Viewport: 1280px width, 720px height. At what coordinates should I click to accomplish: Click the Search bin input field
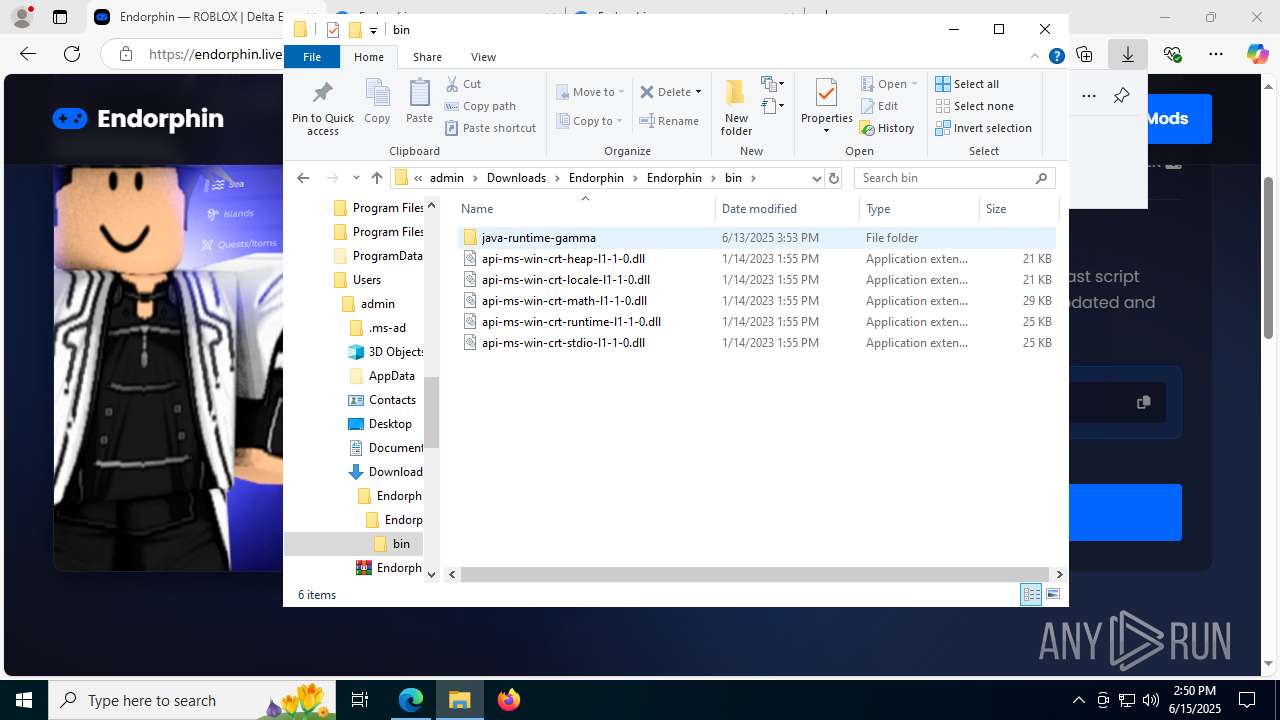click(x=944, y=178)
